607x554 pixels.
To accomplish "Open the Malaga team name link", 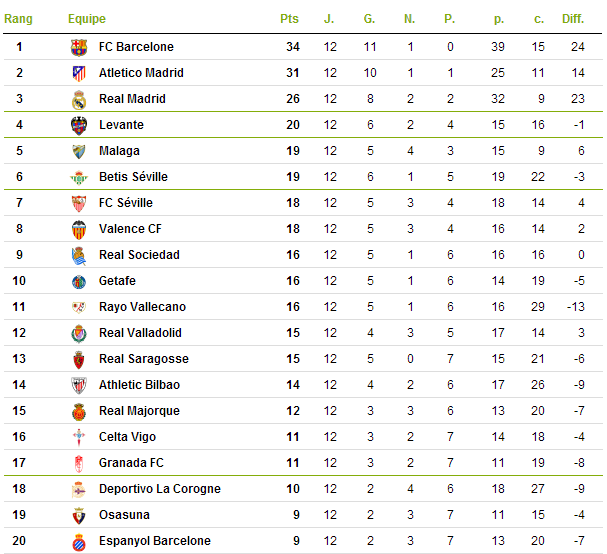I will click(119, 151).
